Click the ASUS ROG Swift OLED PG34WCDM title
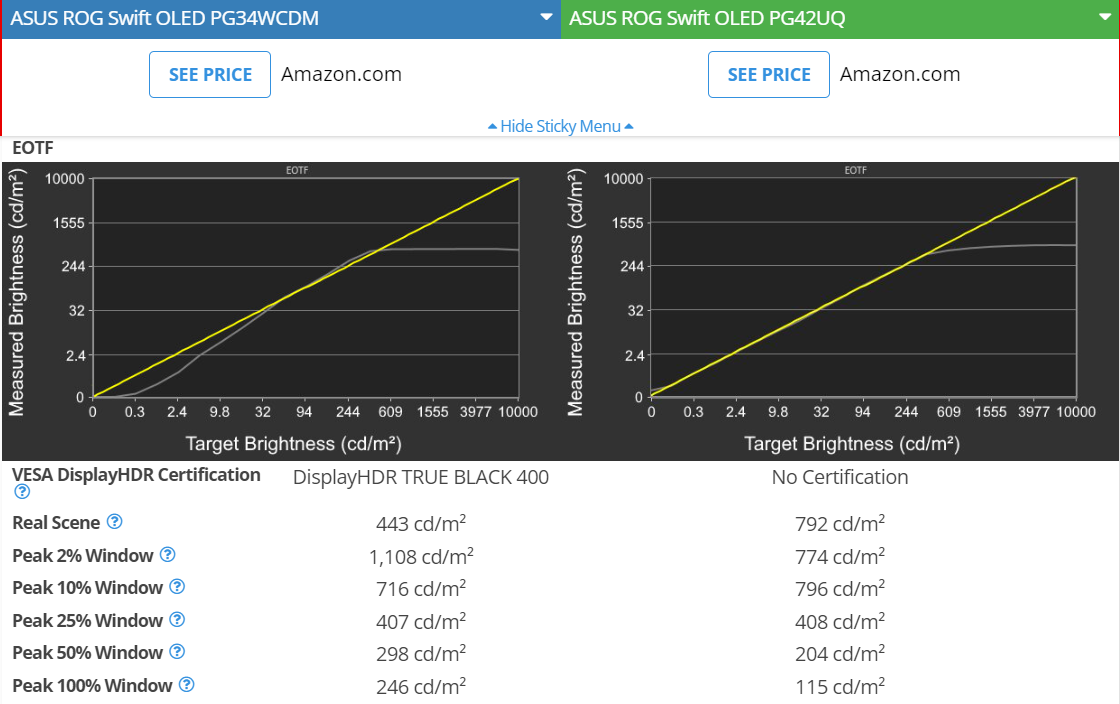 [x=164, y=18]
